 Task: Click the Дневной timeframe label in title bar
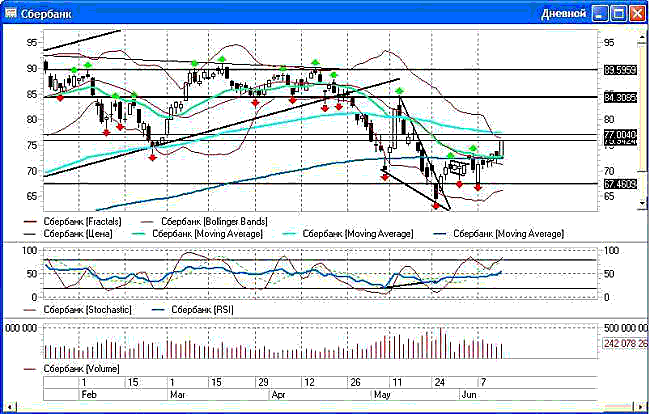[564, 14]
